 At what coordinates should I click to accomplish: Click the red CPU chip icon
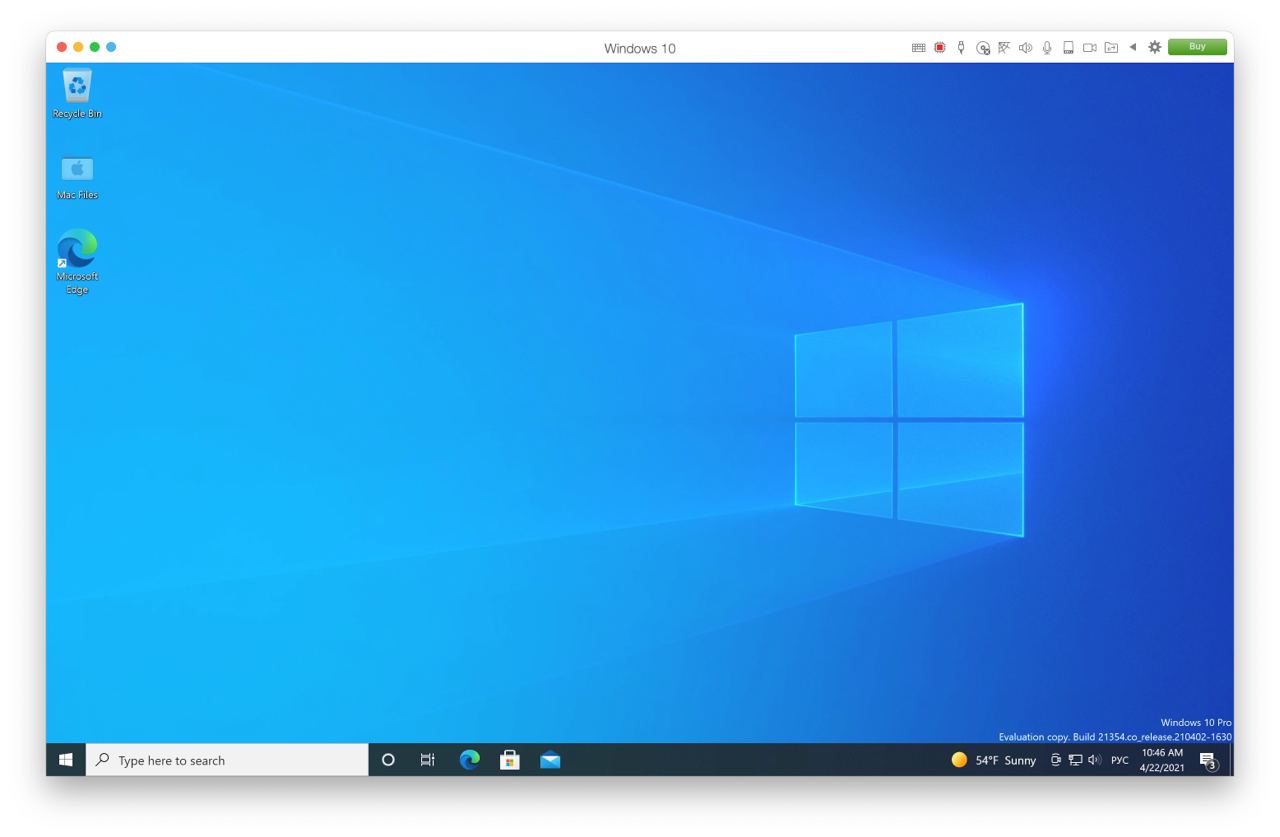click(x=940, y=47)
